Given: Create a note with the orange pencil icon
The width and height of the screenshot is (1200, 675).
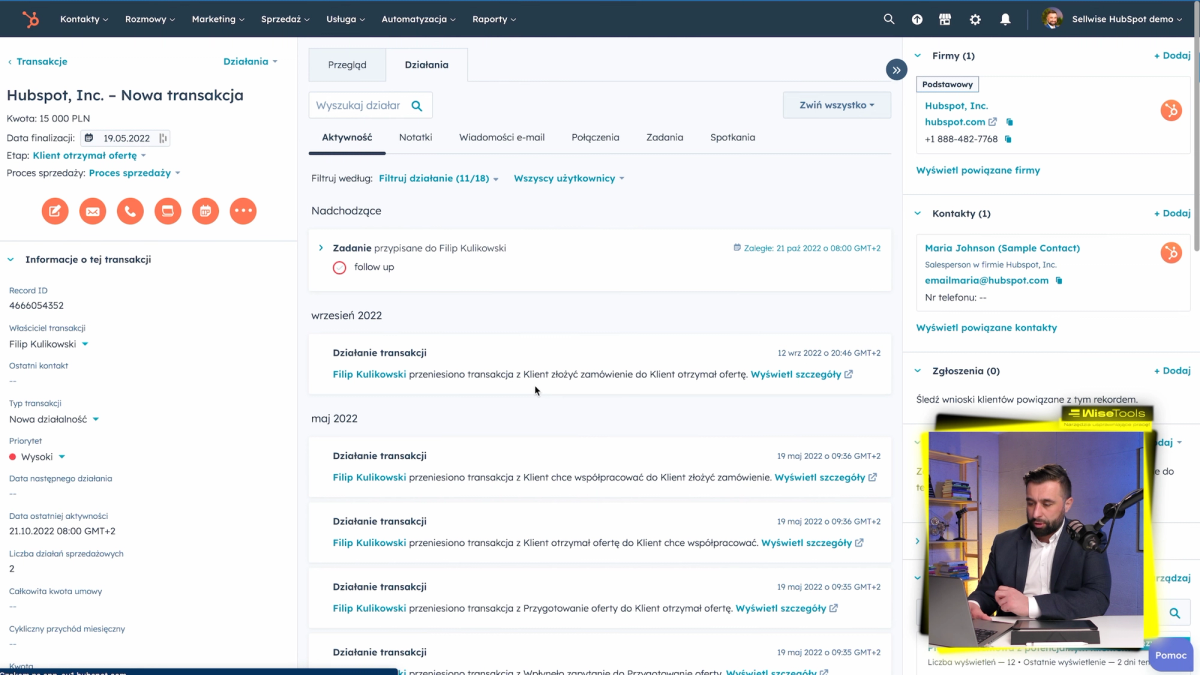Looking at the screenshot, I should tap(55, 211).
